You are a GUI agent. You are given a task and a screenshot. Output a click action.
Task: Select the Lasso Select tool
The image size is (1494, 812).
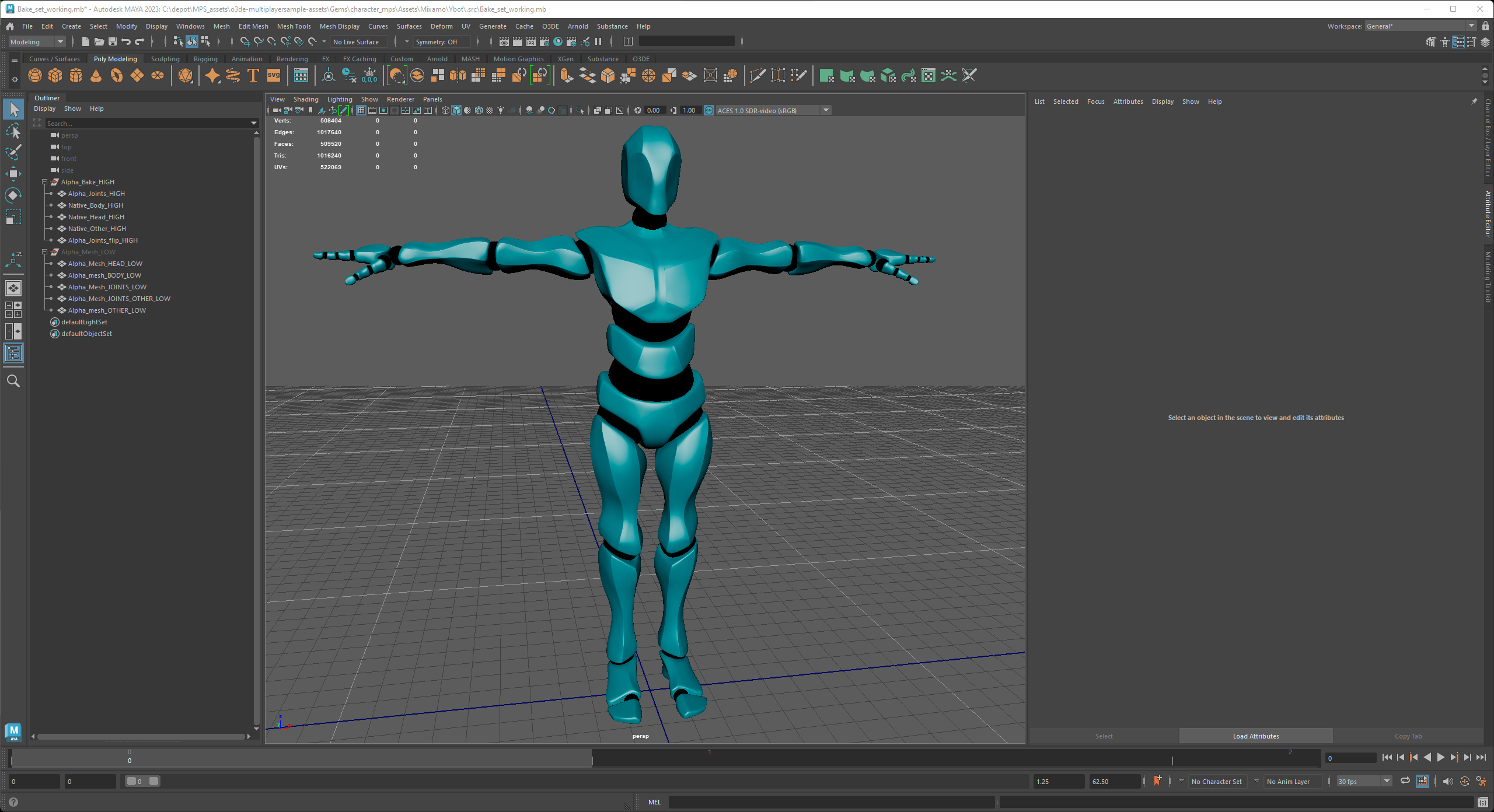13,131
